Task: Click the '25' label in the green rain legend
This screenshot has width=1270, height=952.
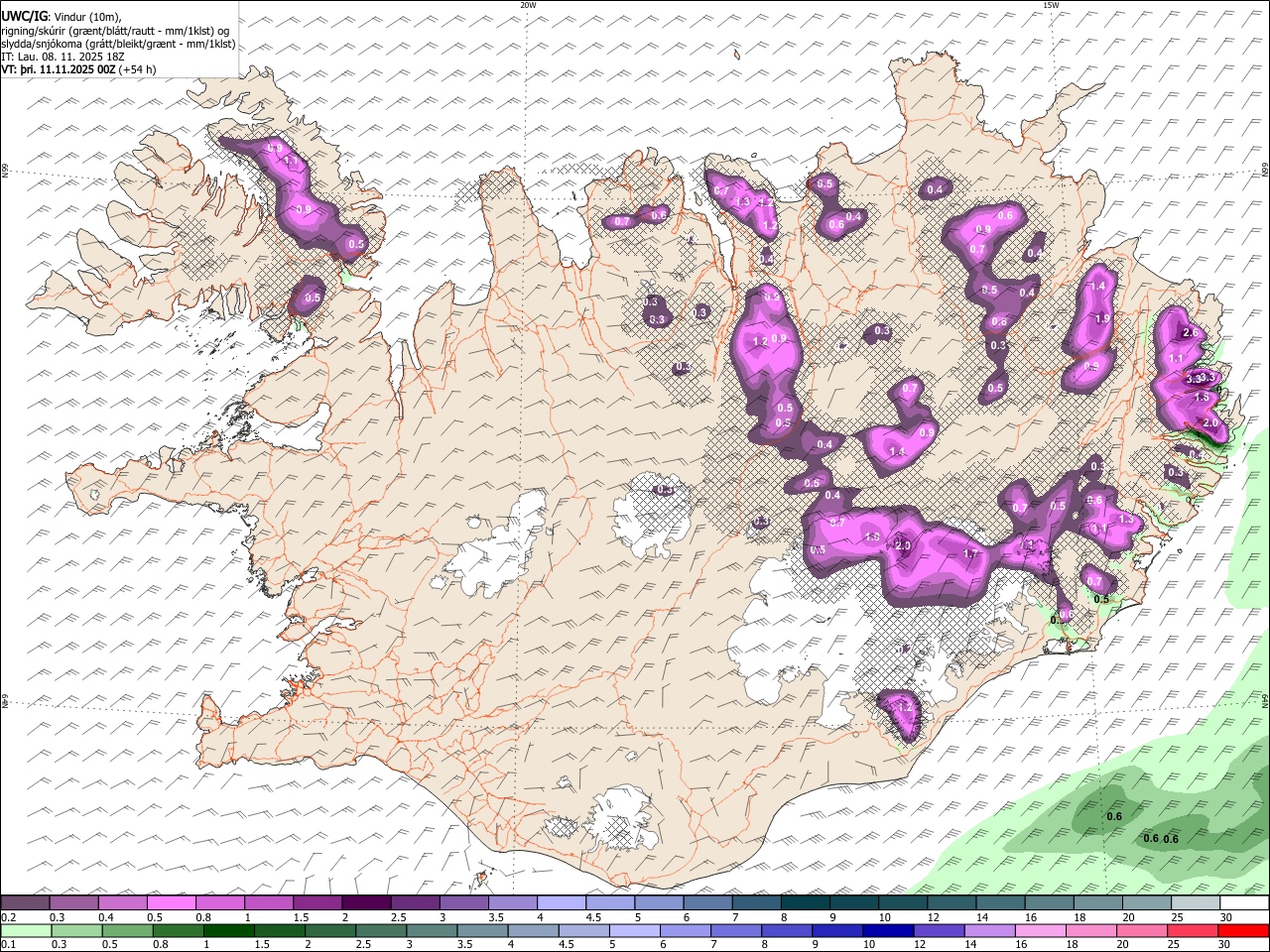Action: pos(1176,945)
